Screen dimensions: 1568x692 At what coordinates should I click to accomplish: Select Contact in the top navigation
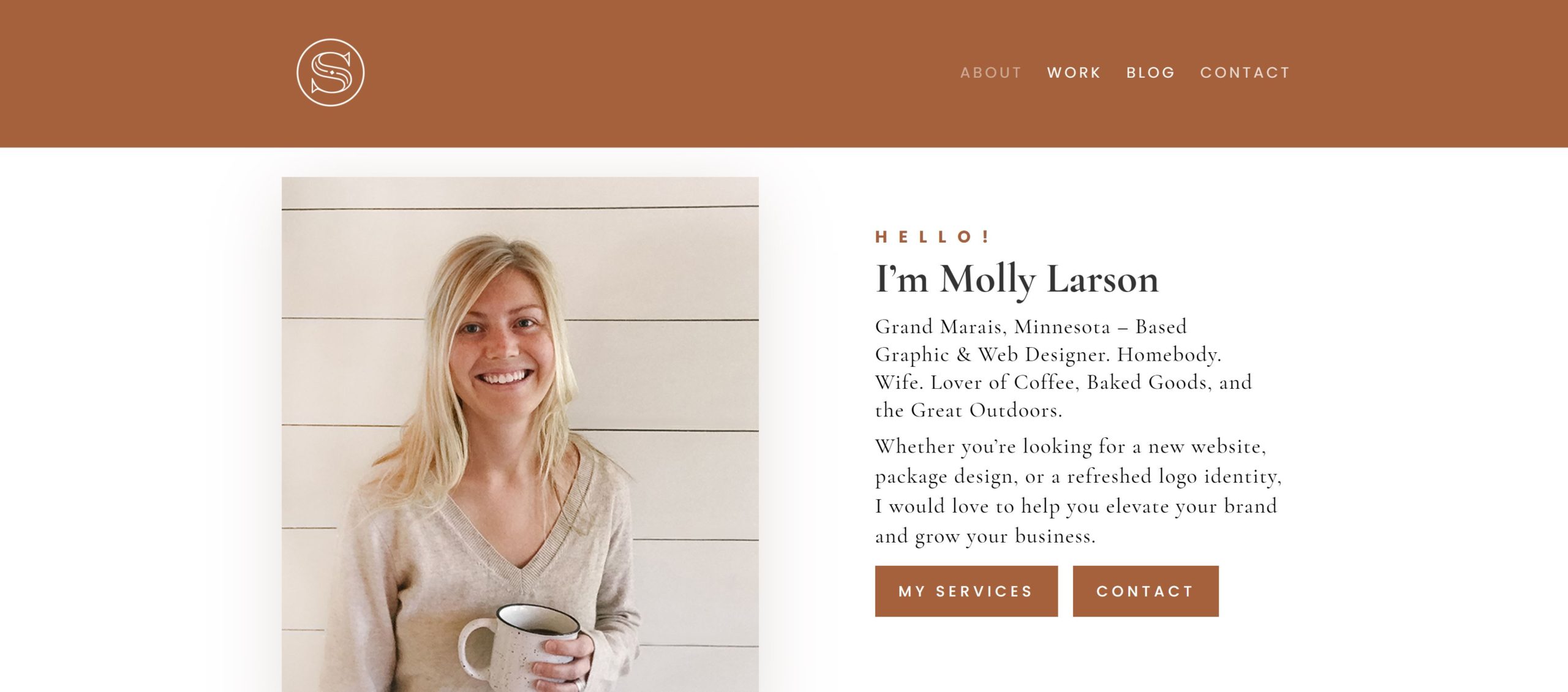(1245, 73)
